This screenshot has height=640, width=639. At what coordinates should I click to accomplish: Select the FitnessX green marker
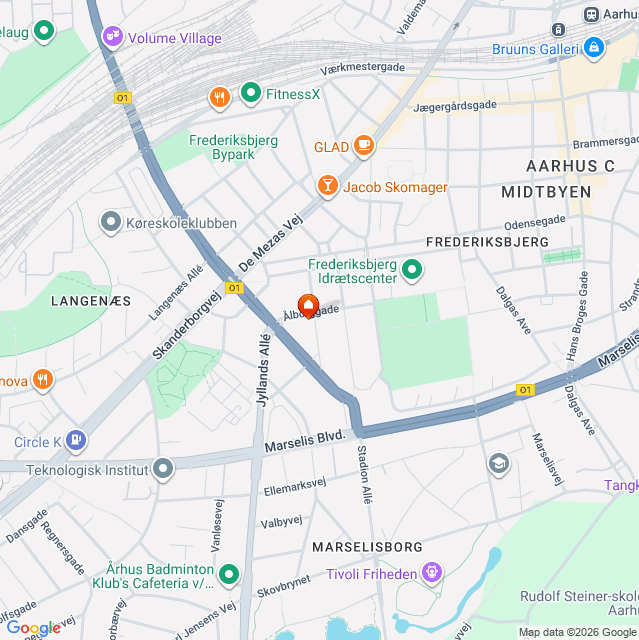click(251, 93)
